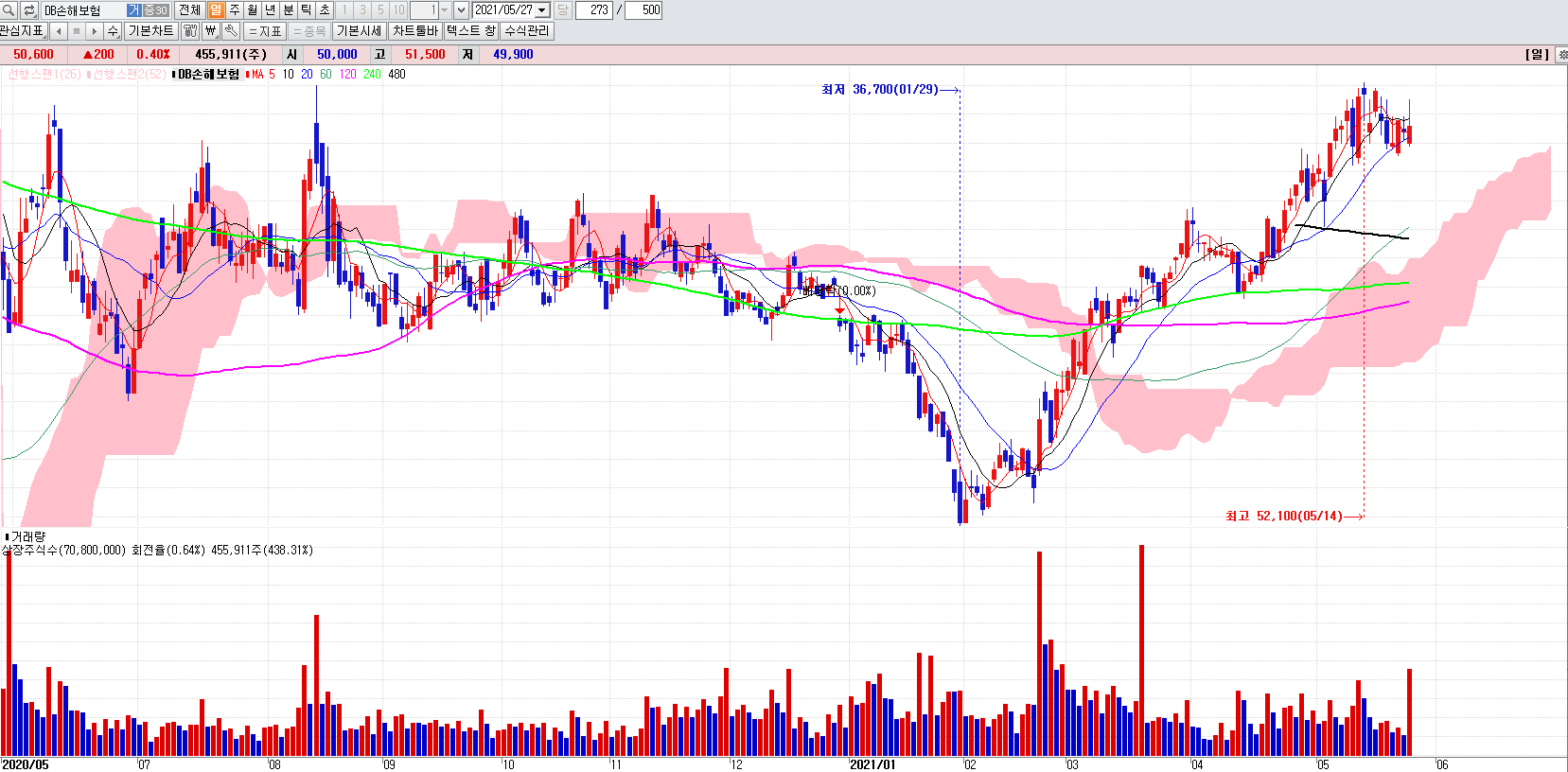Image resolution: width=1568 pixels, height=772 pixels.
Task: Click the 당 icon next to date
Action: (562, 10)
